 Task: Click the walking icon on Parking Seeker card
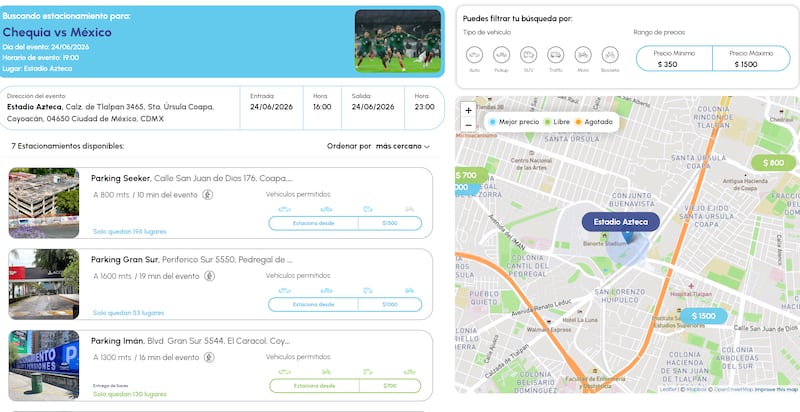coord(208,194)
